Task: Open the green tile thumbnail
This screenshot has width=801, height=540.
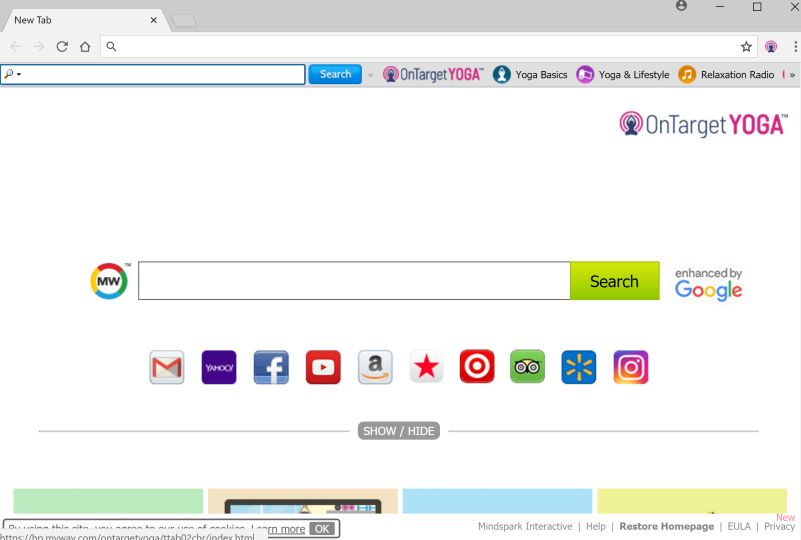Action: tap(108, 501)
